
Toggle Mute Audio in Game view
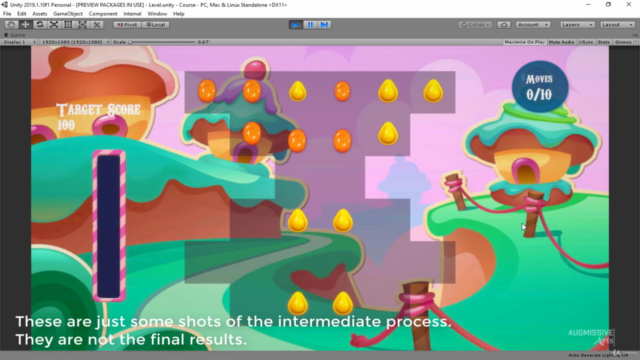tap(561, 42)
